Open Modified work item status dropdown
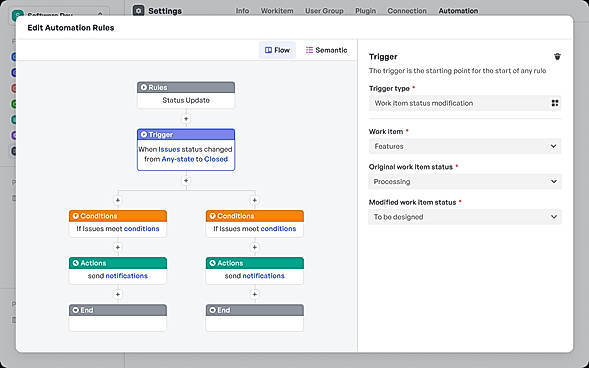This screenshot has height=368, width=589. [x=465, y=217]
